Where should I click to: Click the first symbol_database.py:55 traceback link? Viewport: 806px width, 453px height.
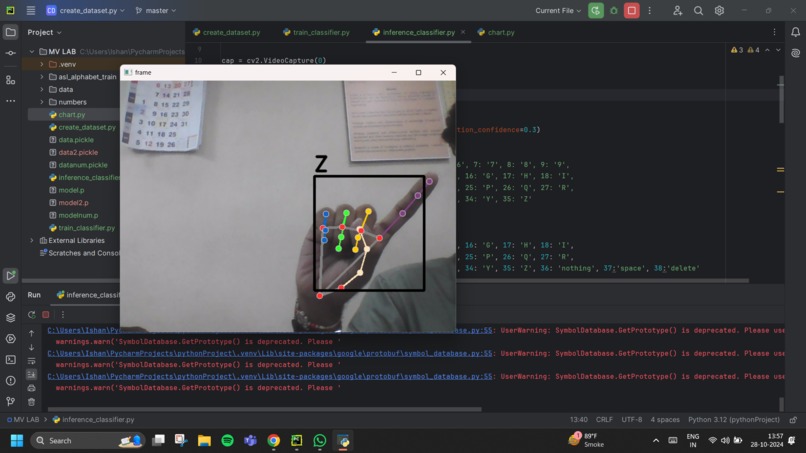pos(474,330)
